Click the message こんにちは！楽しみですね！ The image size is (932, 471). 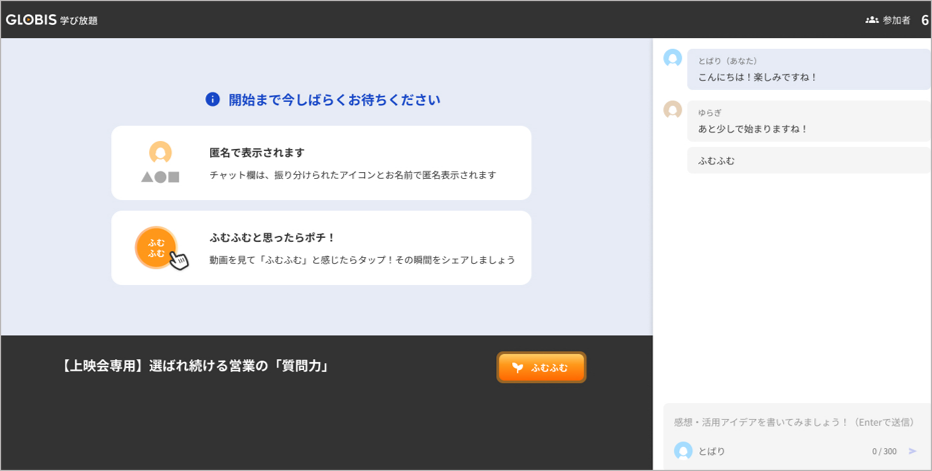click(x=758, y=77)
